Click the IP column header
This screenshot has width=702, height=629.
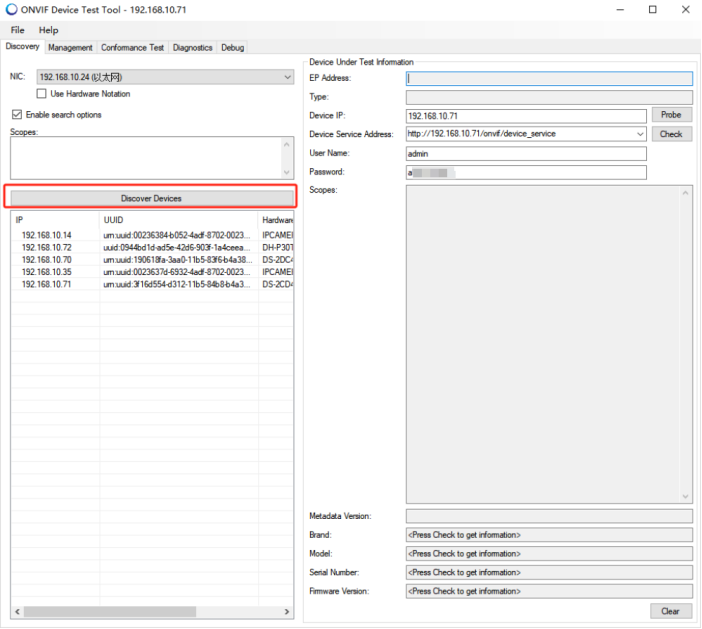[x=55, y=220]
